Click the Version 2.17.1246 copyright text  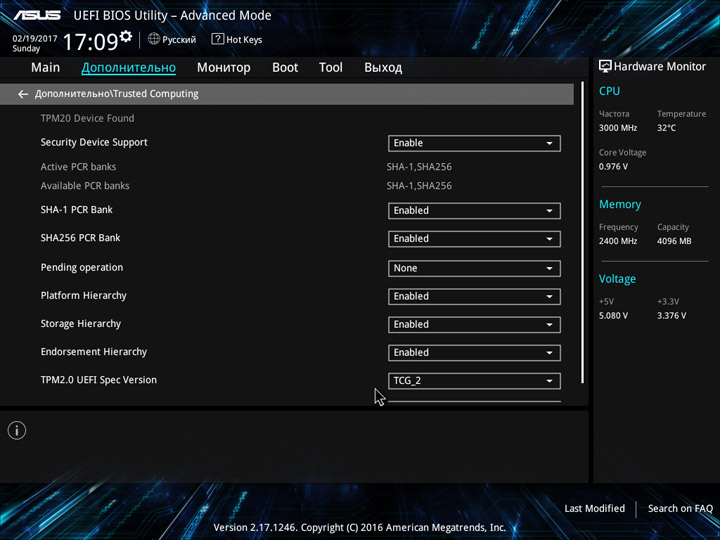360,527
